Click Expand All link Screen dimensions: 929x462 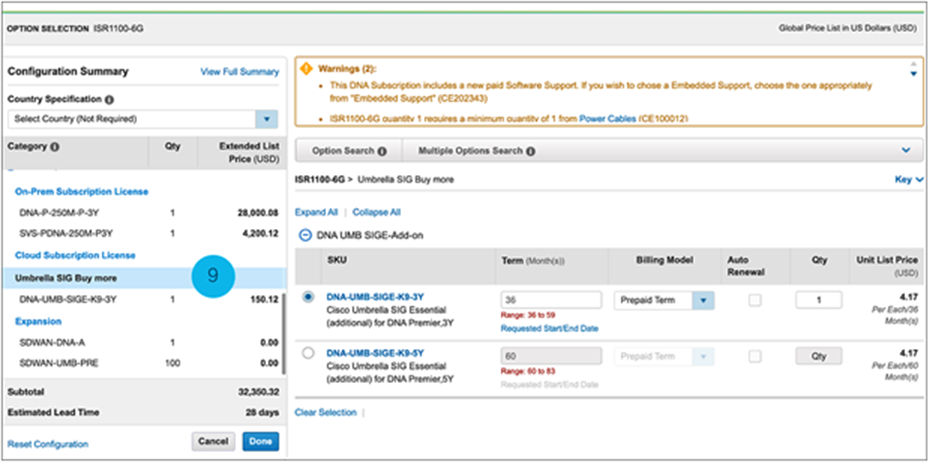point(316,212)
